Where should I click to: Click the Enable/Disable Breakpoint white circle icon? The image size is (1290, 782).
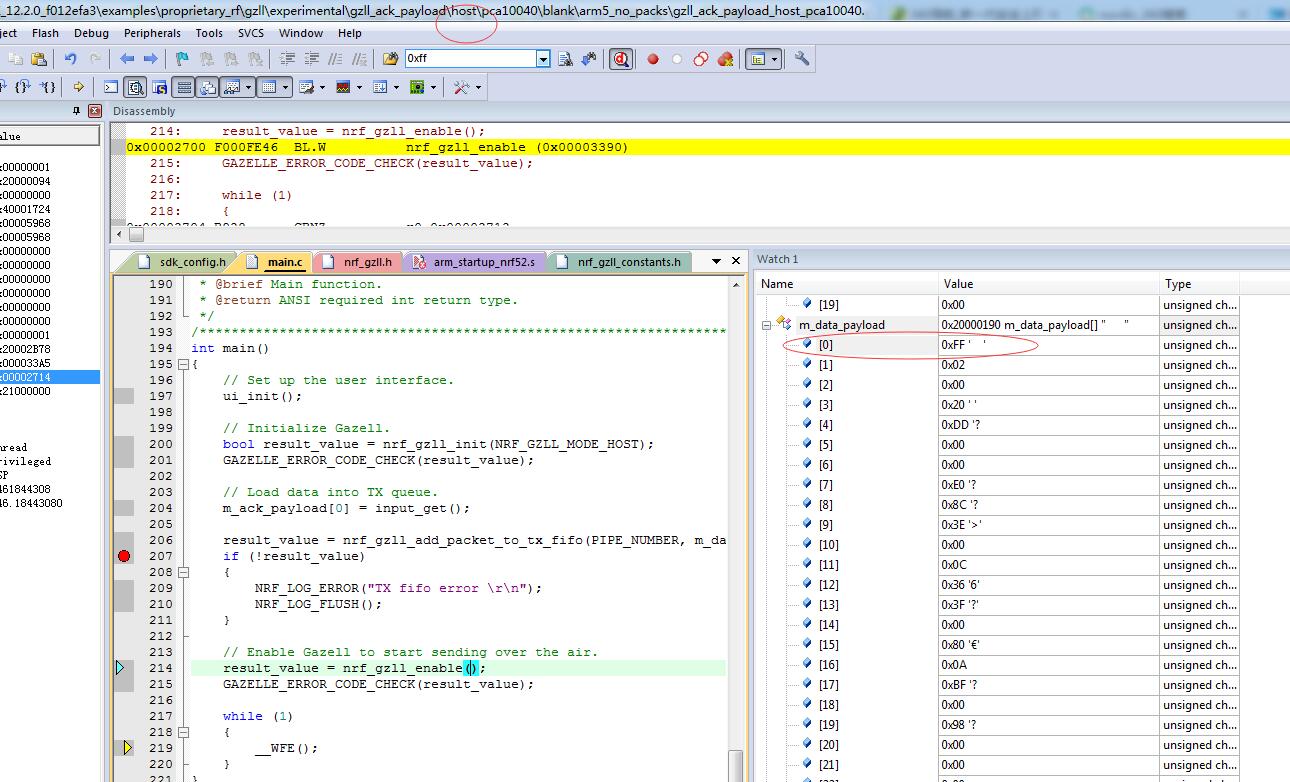click(x=677, y=59)
